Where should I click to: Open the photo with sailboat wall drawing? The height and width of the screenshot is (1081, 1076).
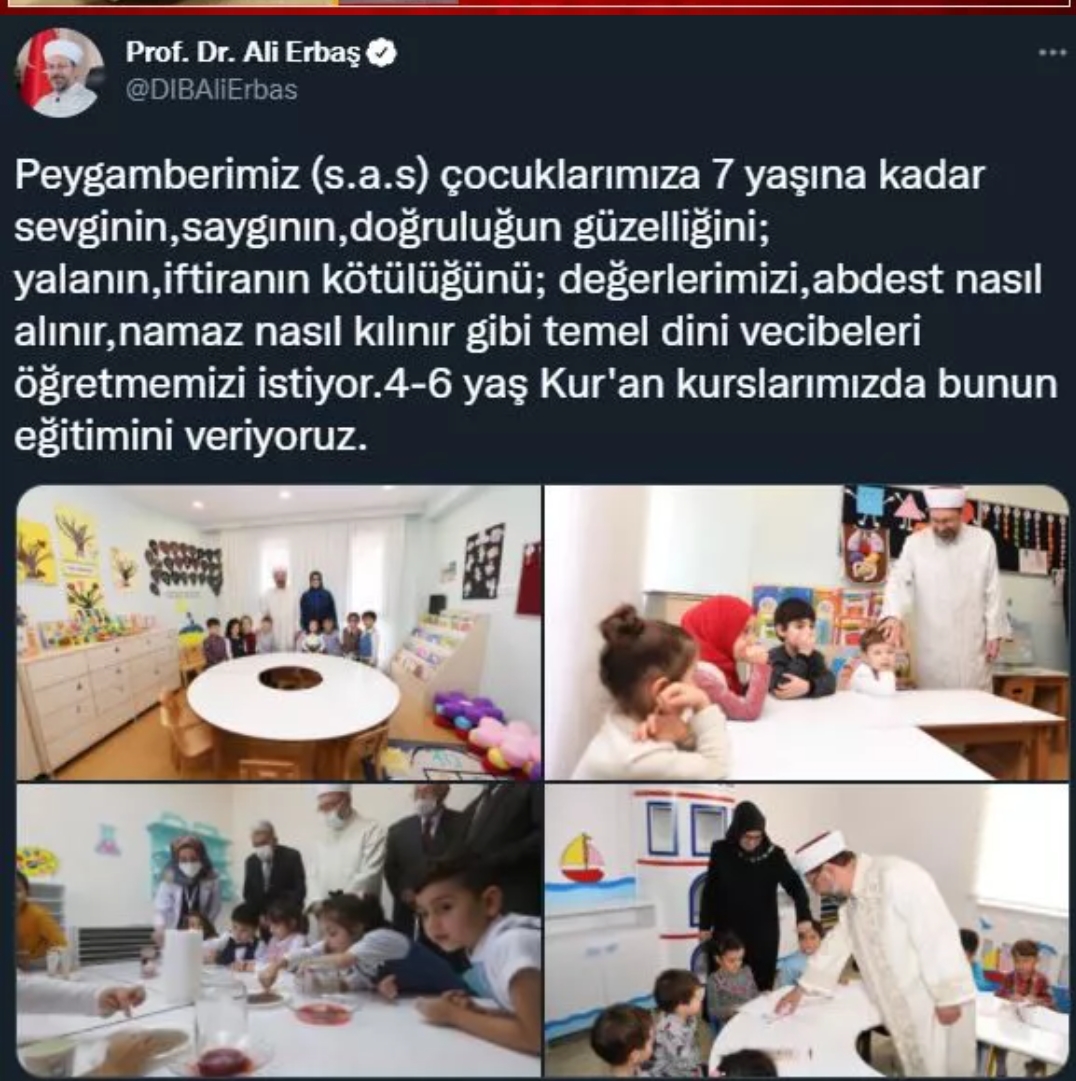tap(806, 930)
